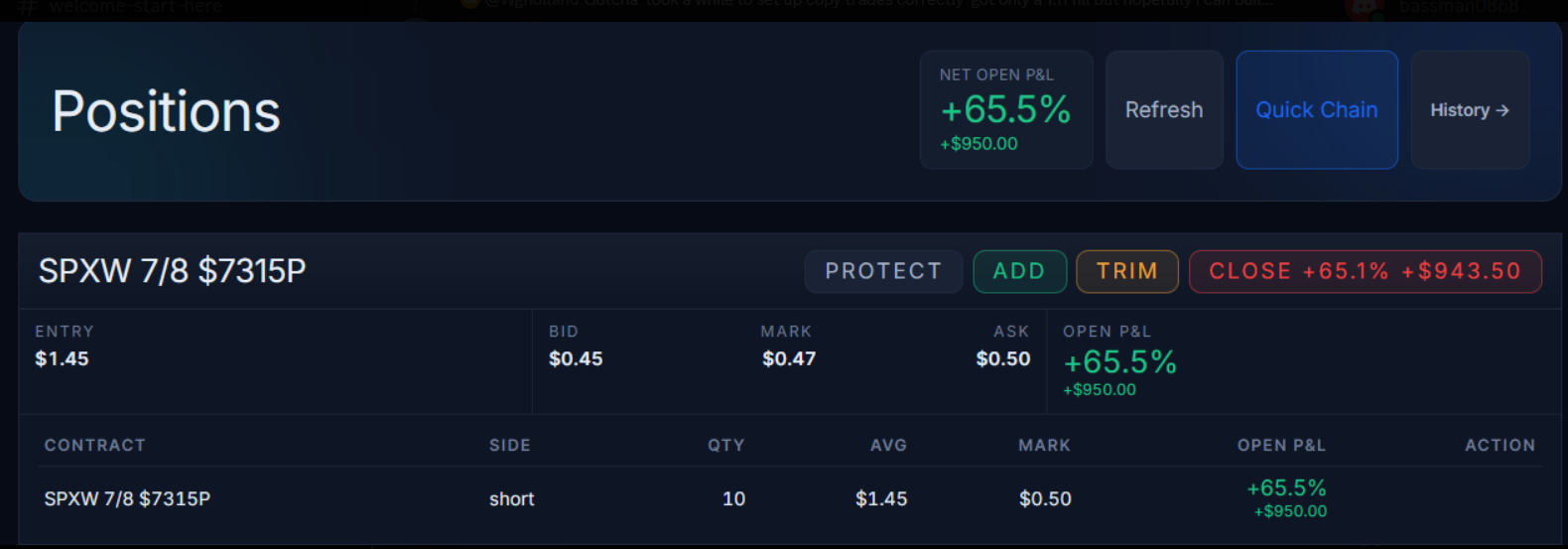
Task: Sort by the SIDE column header
Action: pyautogui.click(x=510, y=446)
